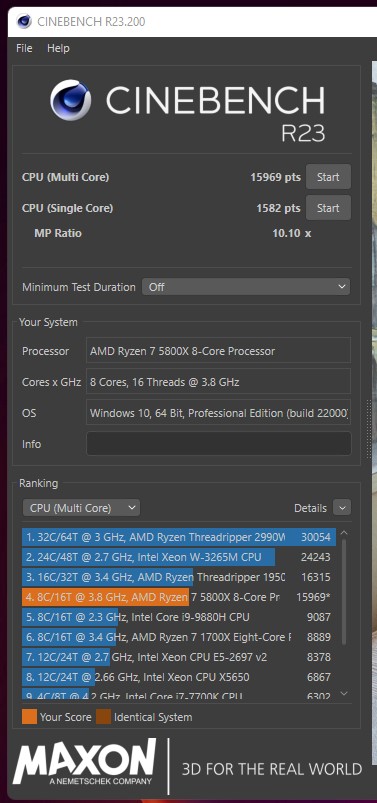Click the Cinebench icon in the title bar
Viewport: 377px width, 803px height.
pyautogui.click(x=24, y=22)
